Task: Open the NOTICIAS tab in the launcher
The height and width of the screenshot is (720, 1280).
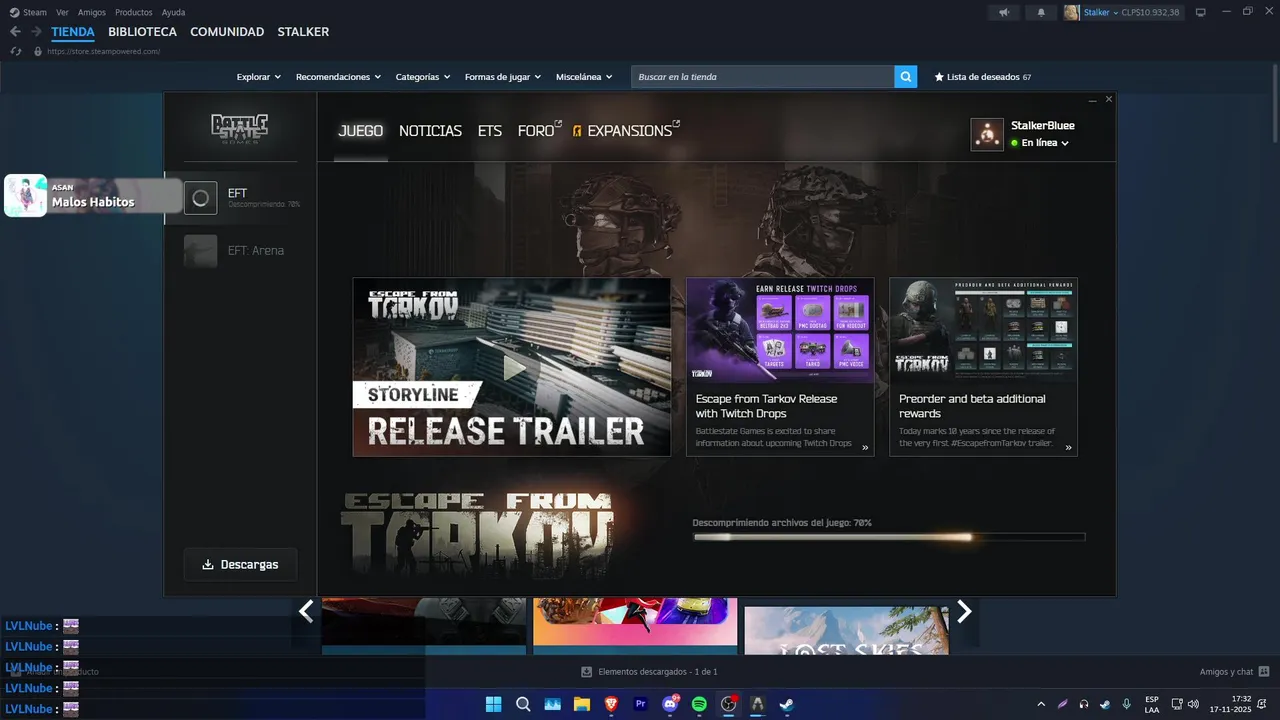Action: pyautogui.click(x=430, y=131)
